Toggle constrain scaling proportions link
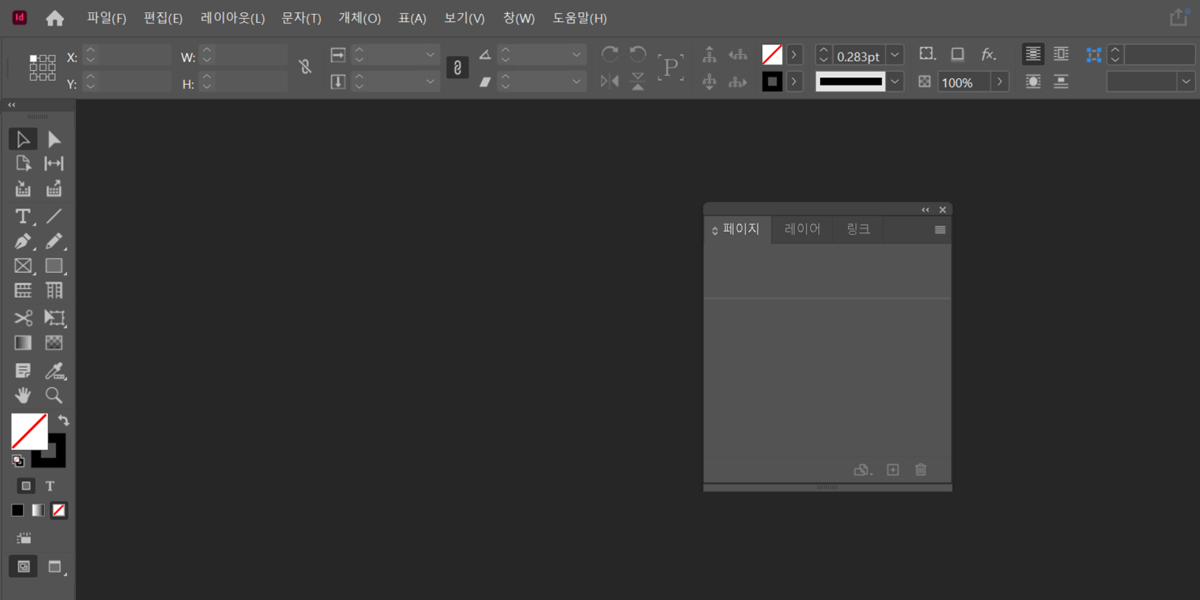Viewport: 1200px width, 600px height. point(457,67)
